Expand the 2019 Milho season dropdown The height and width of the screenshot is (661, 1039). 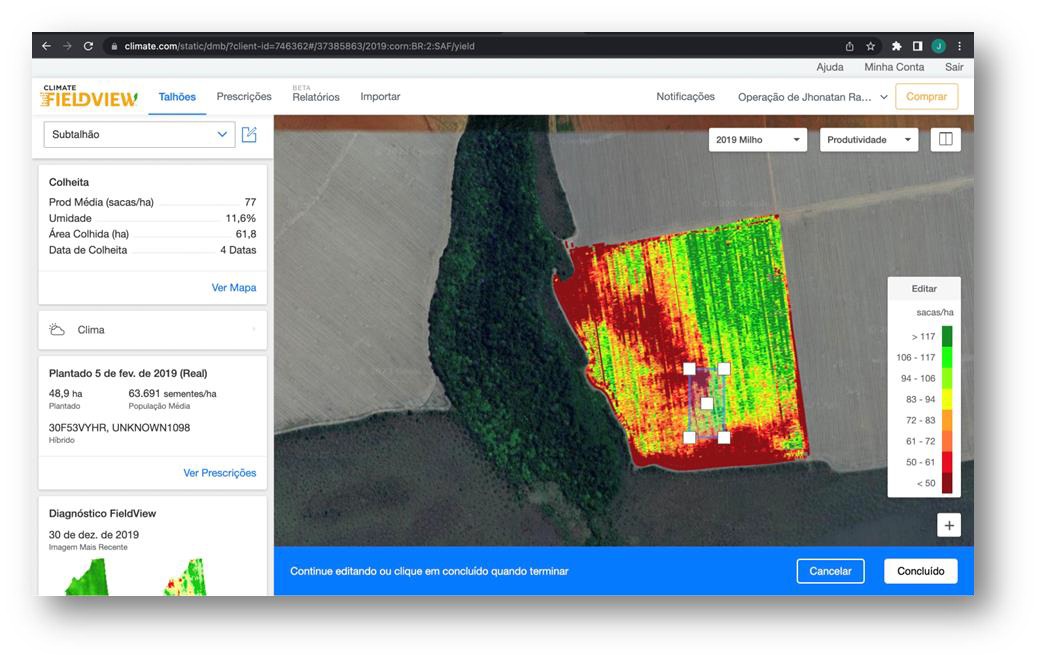(x=759, y=140)
